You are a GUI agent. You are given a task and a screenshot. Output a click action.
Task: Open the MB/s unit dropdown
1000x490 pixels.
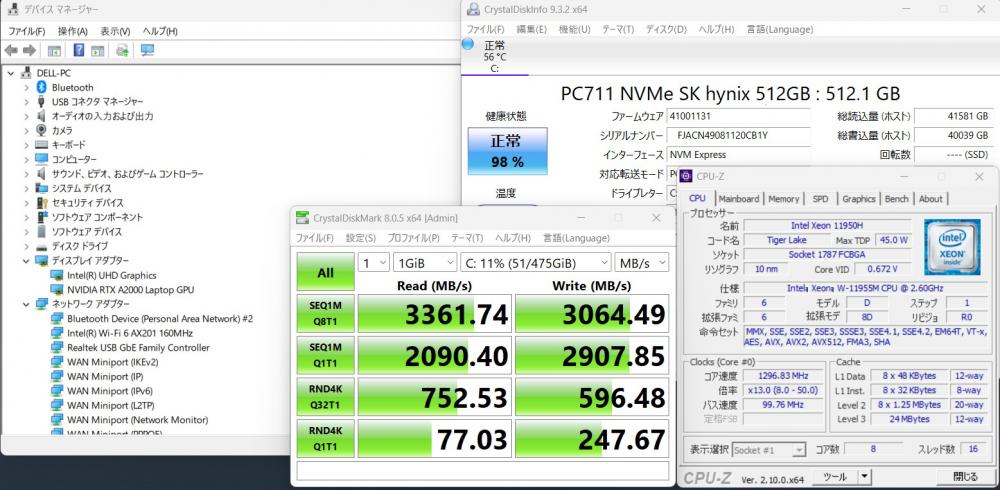pos(642,262)
